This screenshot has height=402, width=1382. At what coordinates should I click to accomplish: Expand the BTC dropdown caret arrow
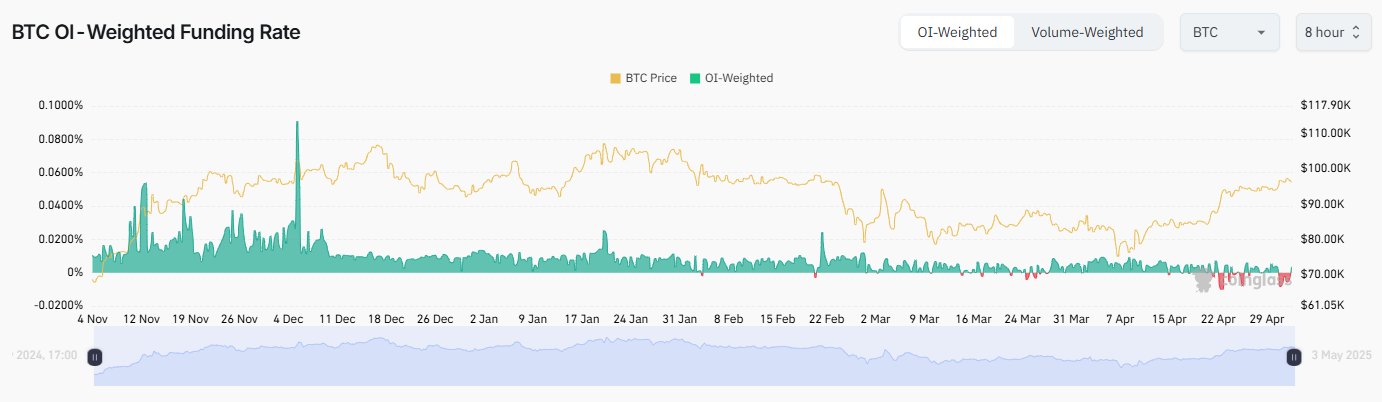click(1262, 32)
